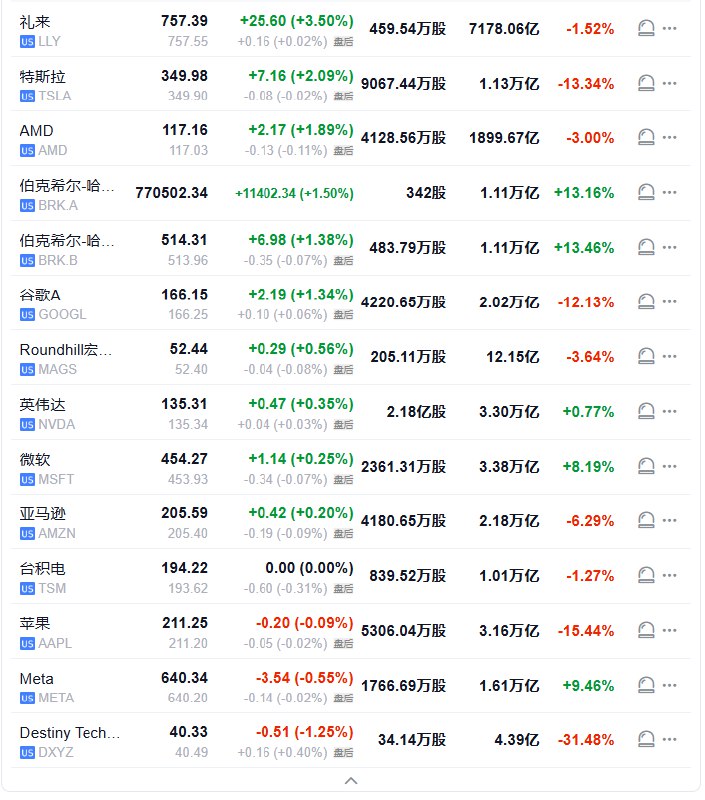Click bell icon for Microsoft MSFT

tap(646, 466)
